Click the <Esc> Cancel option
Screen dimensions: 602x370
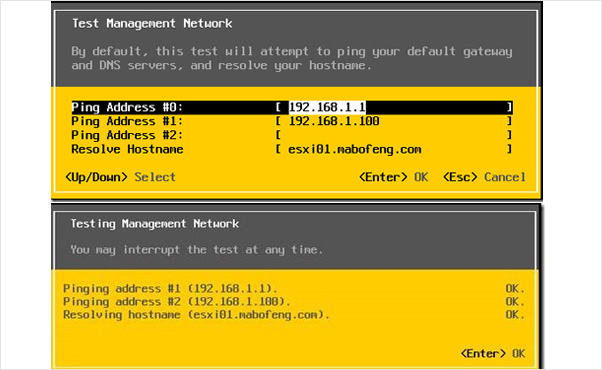coord(484,177)
